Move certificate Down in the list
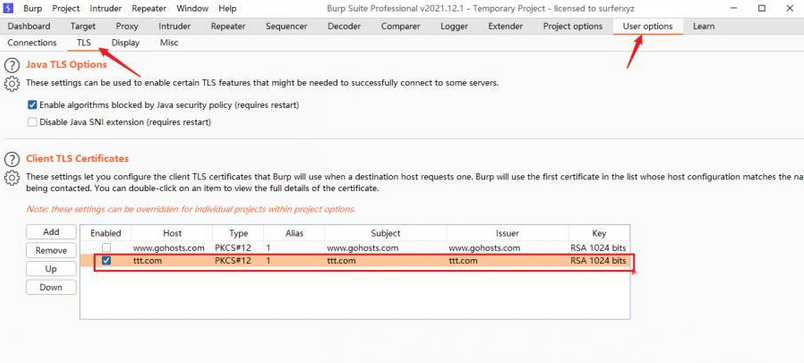This screenshot has height=363, width=804. 51,287
